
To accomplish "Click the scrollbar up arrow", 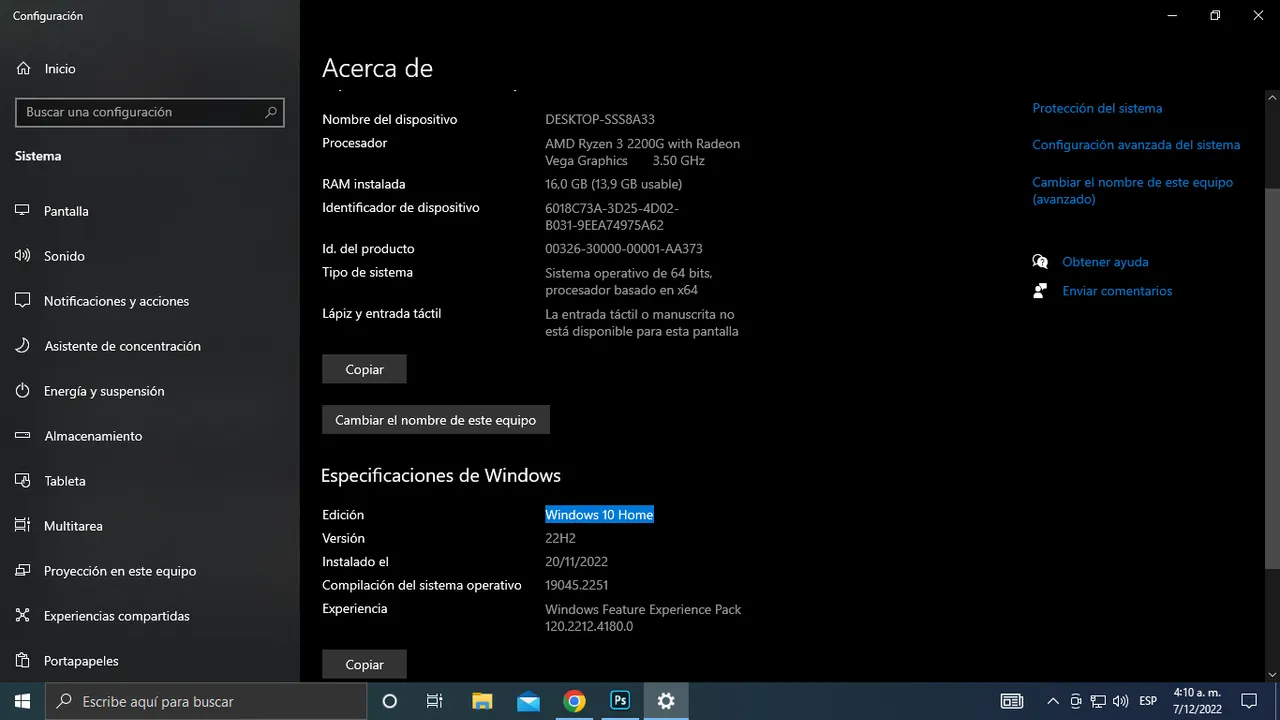I will (1272, 97).
